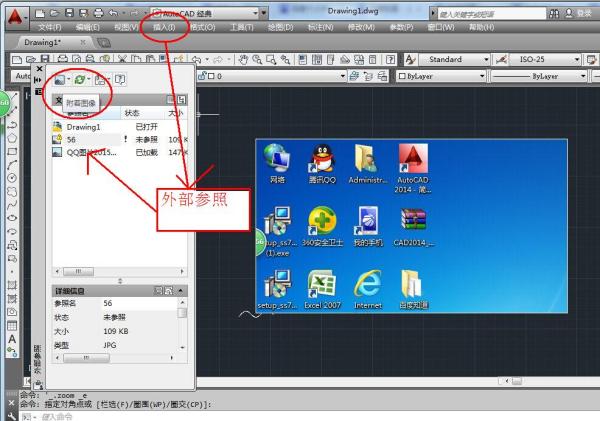Click the ByLayer white color swatch
This screenshot has height=421, width=600.
pos(402,76)
